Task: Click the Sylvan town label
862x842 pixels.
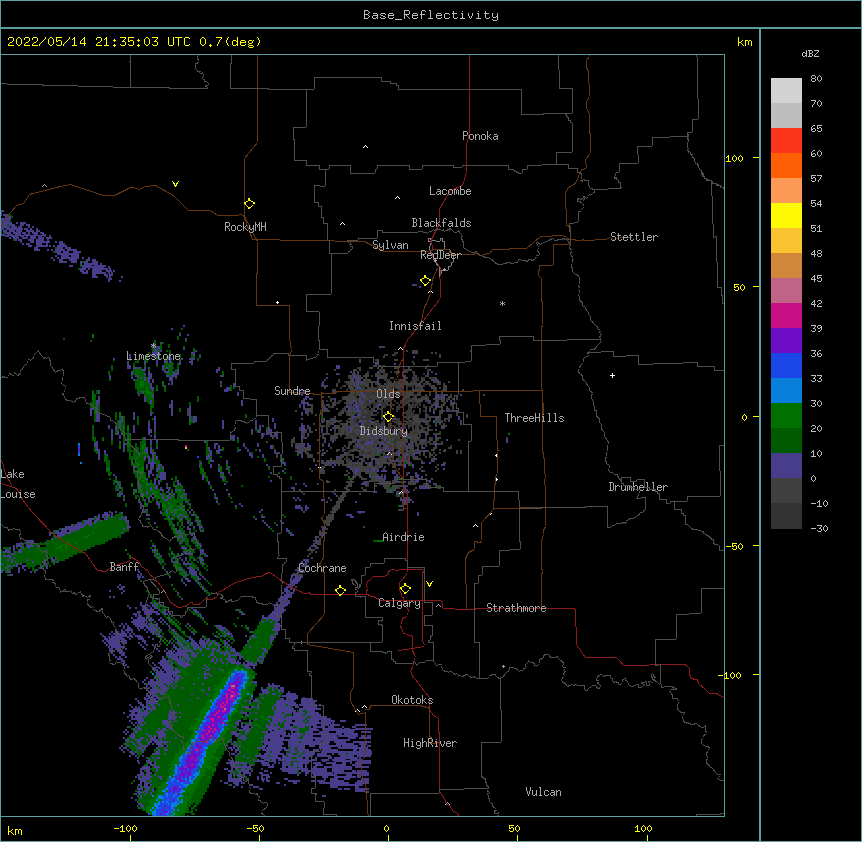Action: [390, 245]
